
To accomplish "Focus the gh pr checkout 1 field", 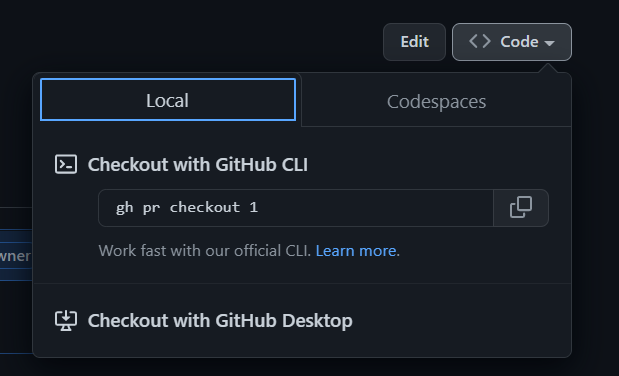I will (296, 208).
